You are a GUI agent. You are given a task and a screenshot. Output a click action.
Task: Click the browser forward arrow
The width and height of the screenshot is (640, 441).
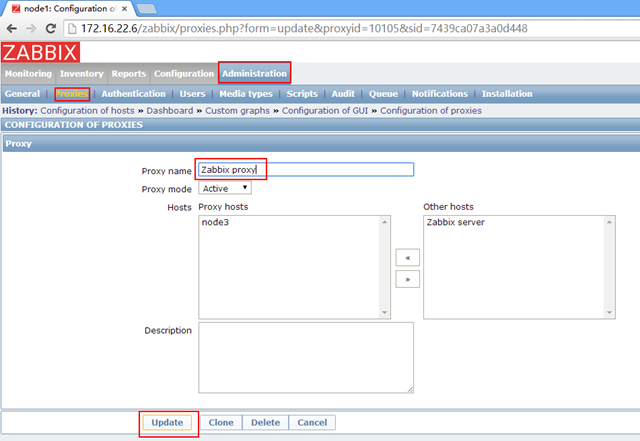coord(31,29)
